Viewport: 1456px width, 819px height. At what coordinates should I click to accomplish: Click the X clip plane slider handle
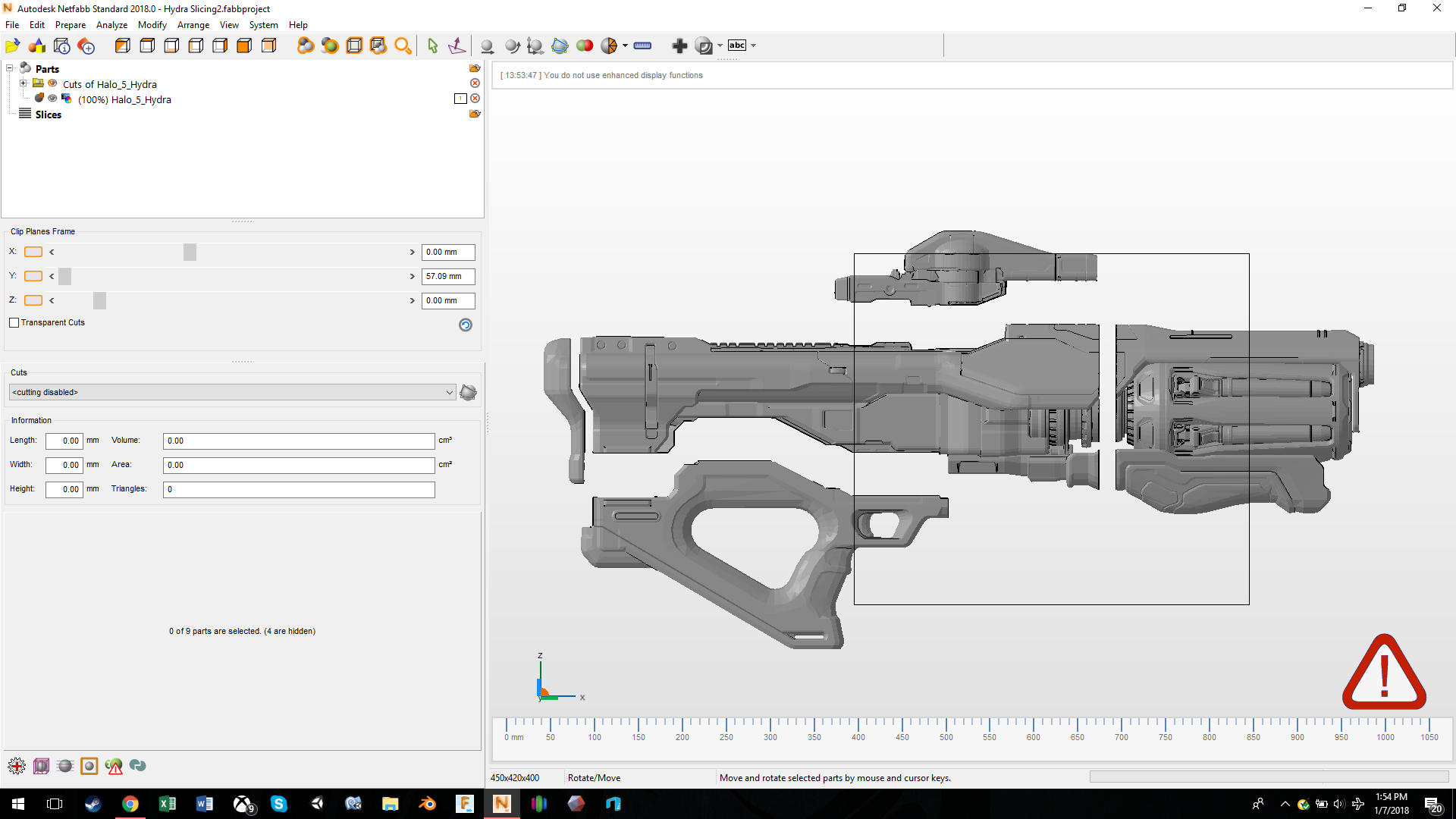(x=190, y=252)
